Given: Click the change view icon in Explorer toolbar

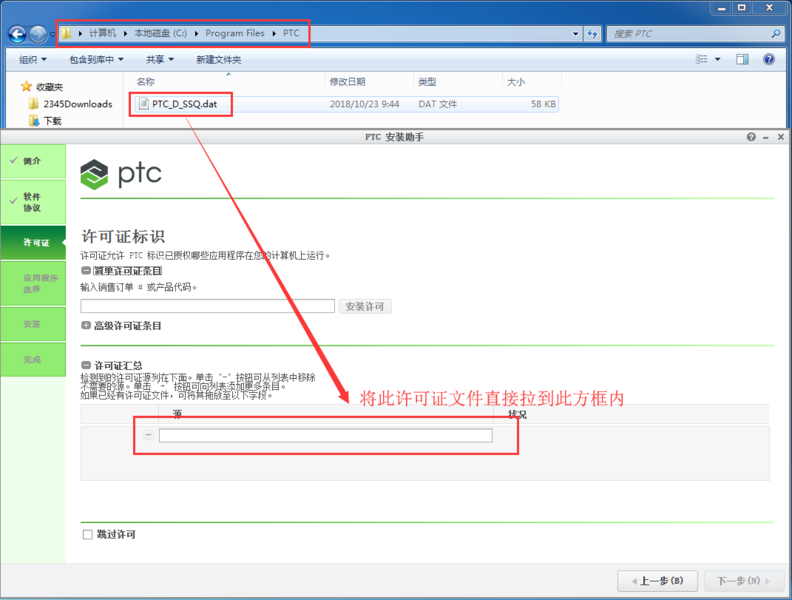Looking at the screenshot, I should tap(702, 60).
